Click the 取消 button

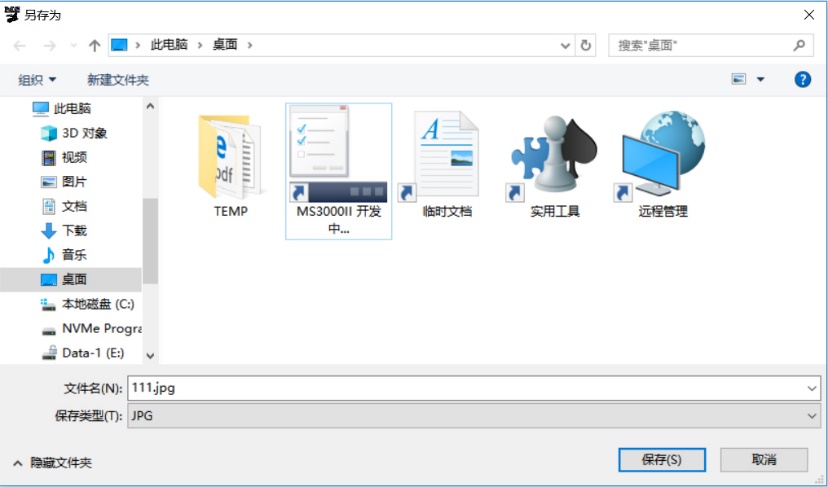(763, 459)
